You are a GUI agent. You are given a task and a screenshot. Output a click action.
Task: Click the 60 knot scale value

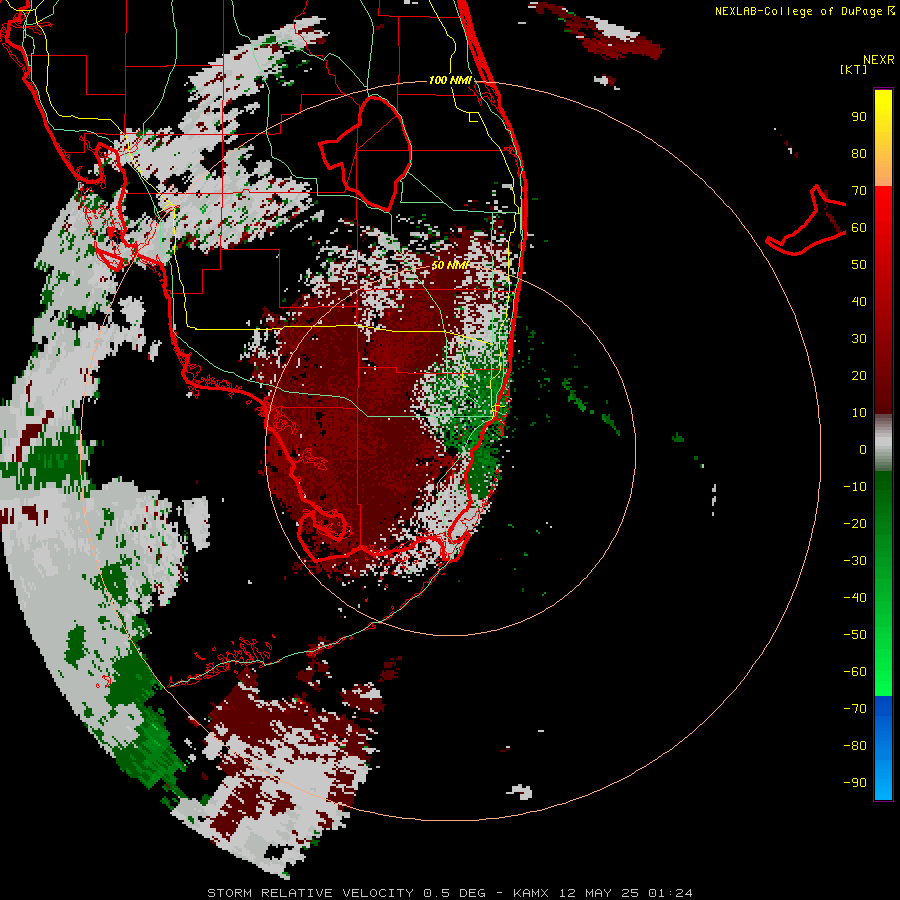pyautogui.click(x=859, y=228)
